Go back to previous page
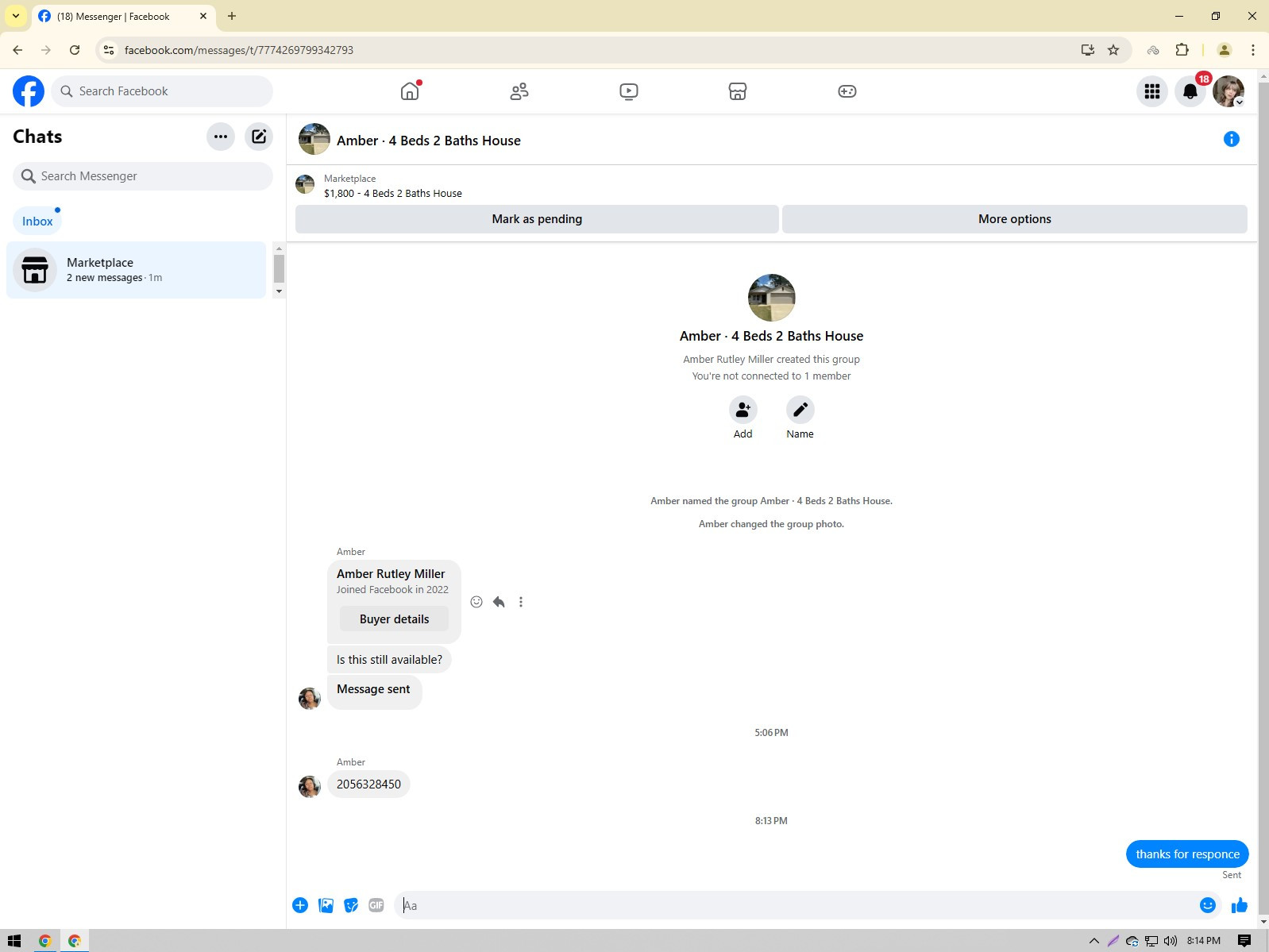The height and width of the screenshot is (952, 1269). click(x=17, y=50)
